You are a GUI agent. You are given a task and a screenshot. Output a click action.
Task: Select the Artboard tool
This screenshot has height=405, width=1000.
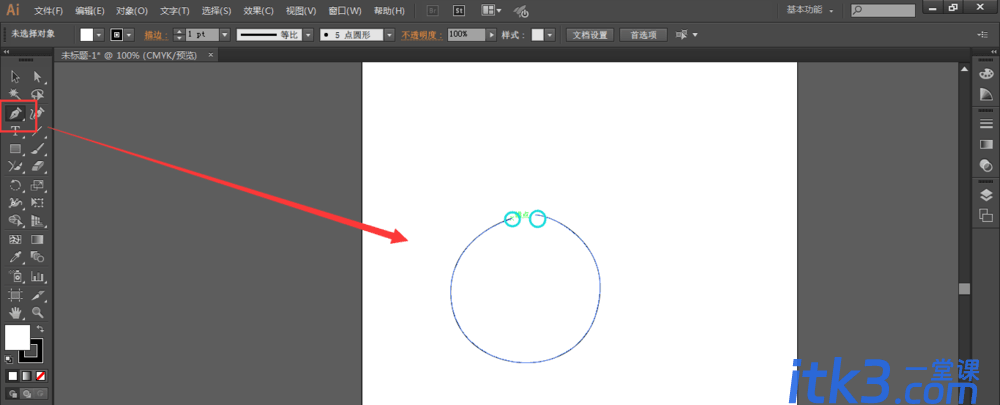click(15, 295)
